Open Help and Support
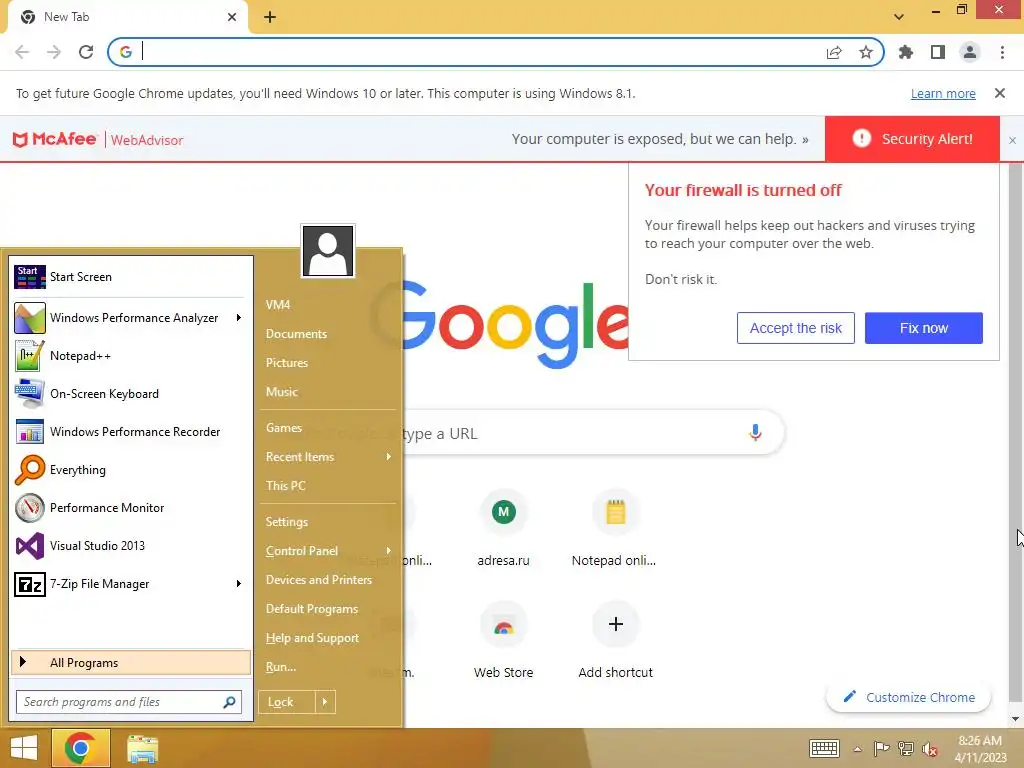 click(x=312, y=638)
